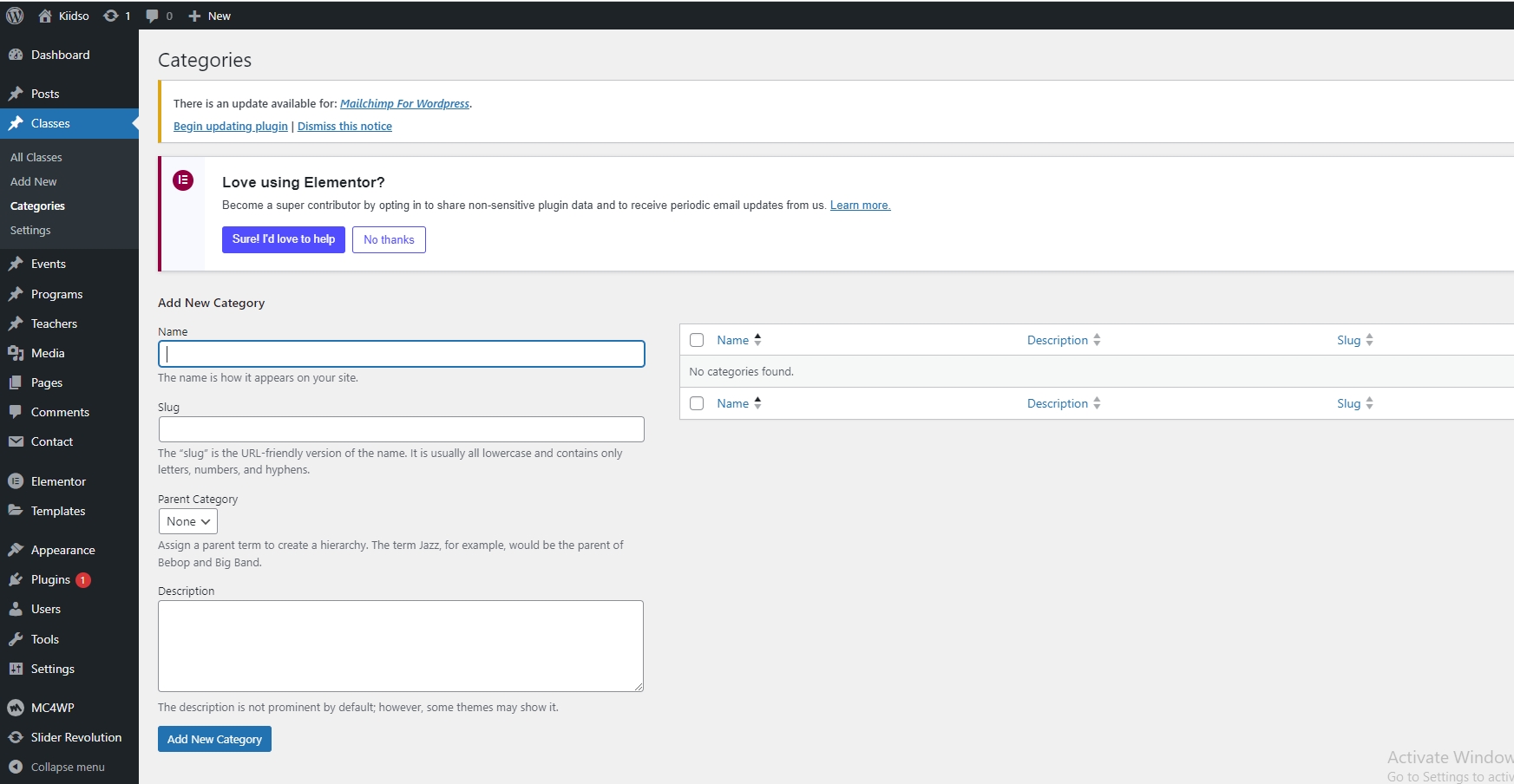Screen dimensions: 1514x784
Task: Sort by Name using header sort arrows
Action: tap(757, 340)
